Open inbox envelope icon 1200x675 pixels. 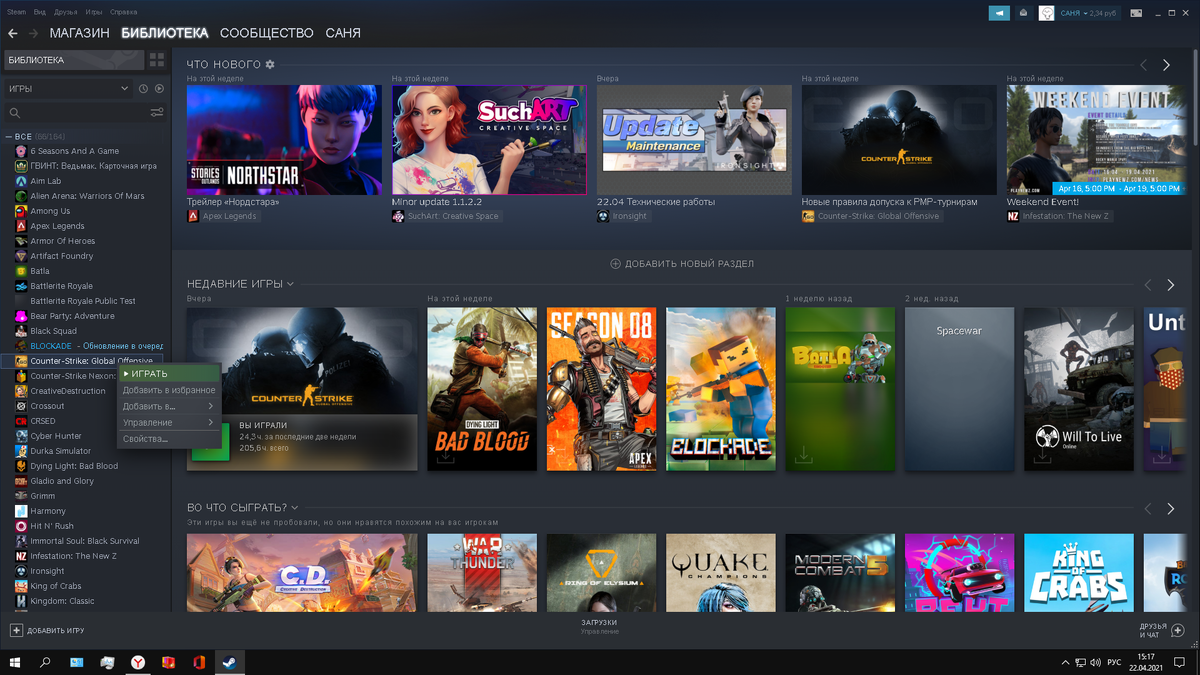[1023, 13]
